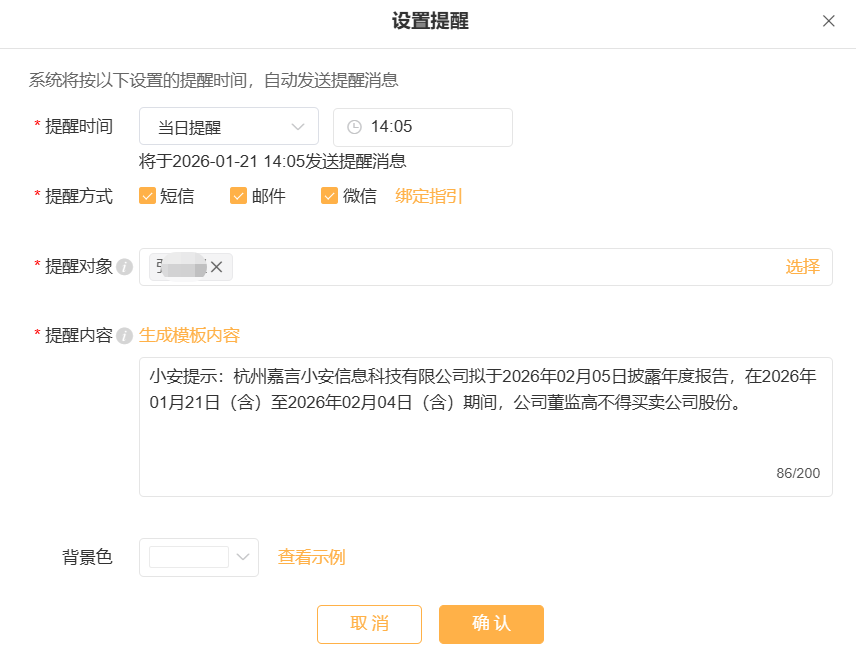Remove the selected recipient tag with X

pos(216,266)
